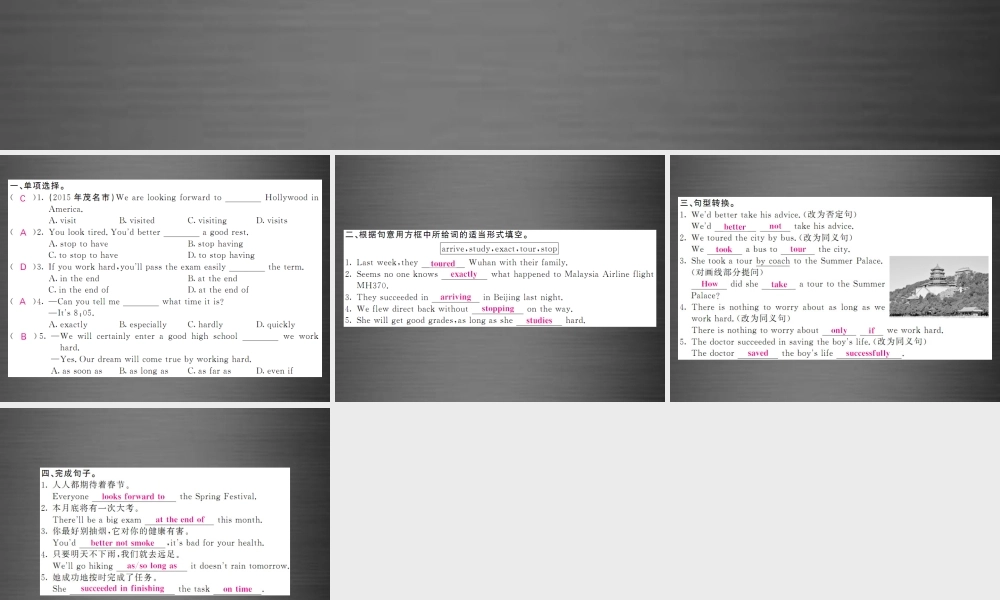Click the "on time" answer
The image size is (1000, 600).
pos(238,589)
